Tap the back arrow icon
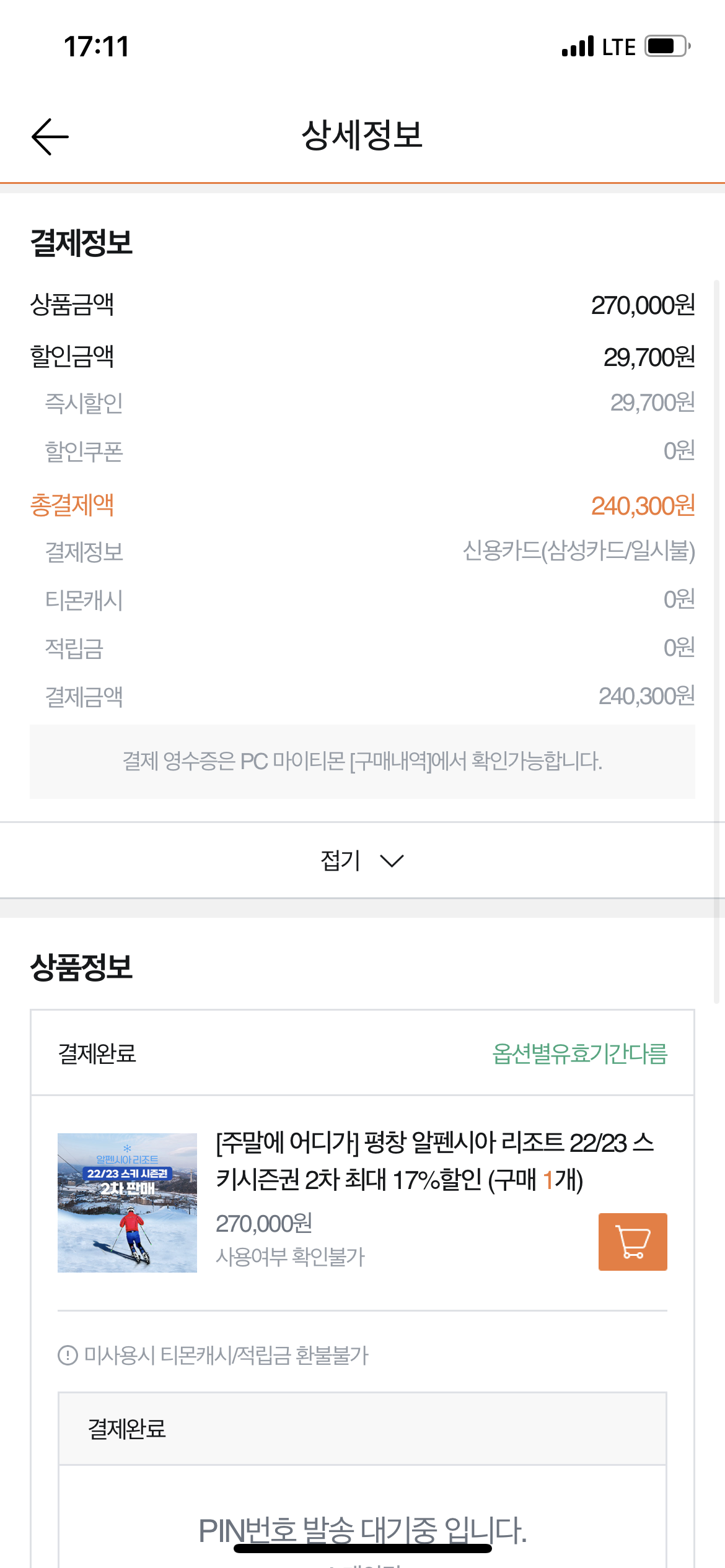This screenshot has height=1568, width=725. coord(50,136)
